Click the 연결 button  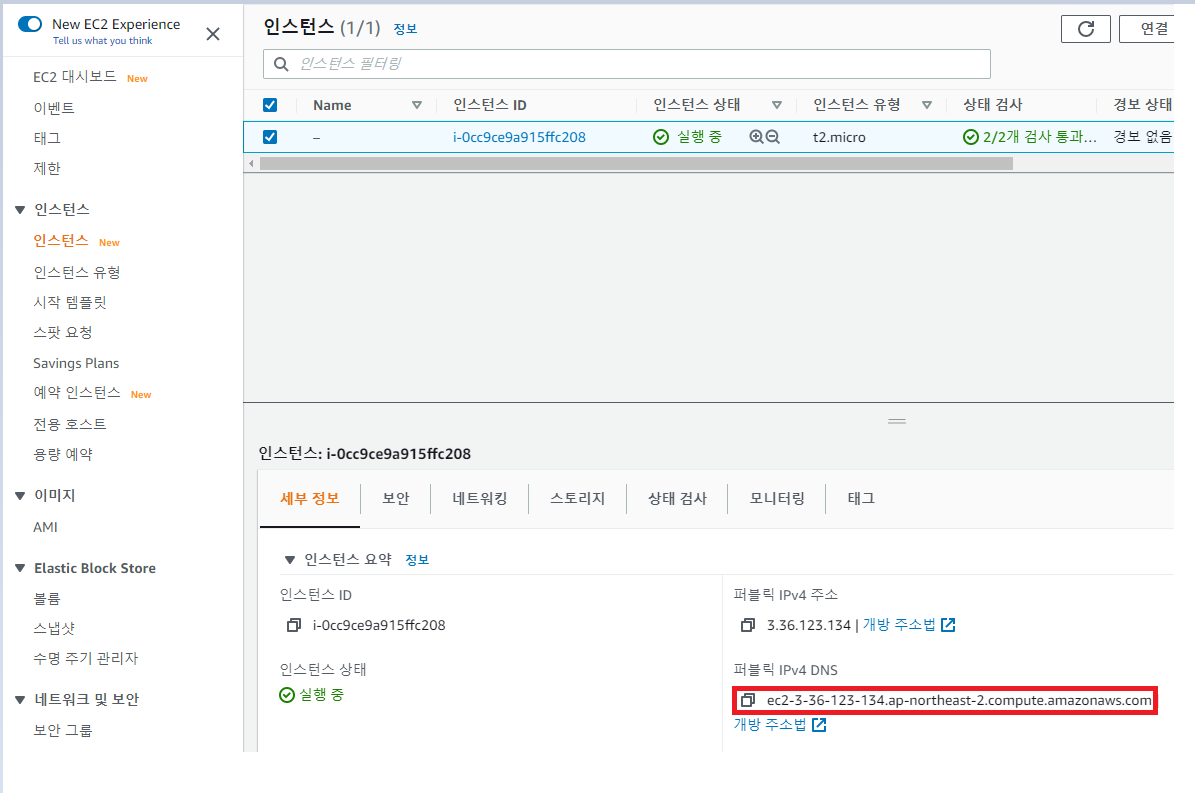1147,29
